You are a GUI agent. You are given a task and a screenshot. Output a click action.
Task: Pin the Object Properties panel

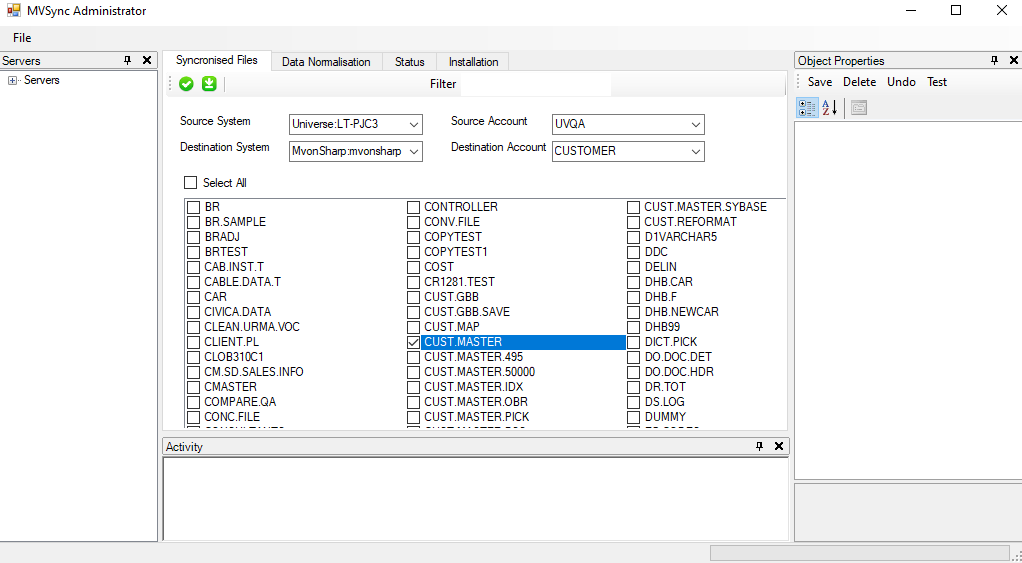coord(995,61)
